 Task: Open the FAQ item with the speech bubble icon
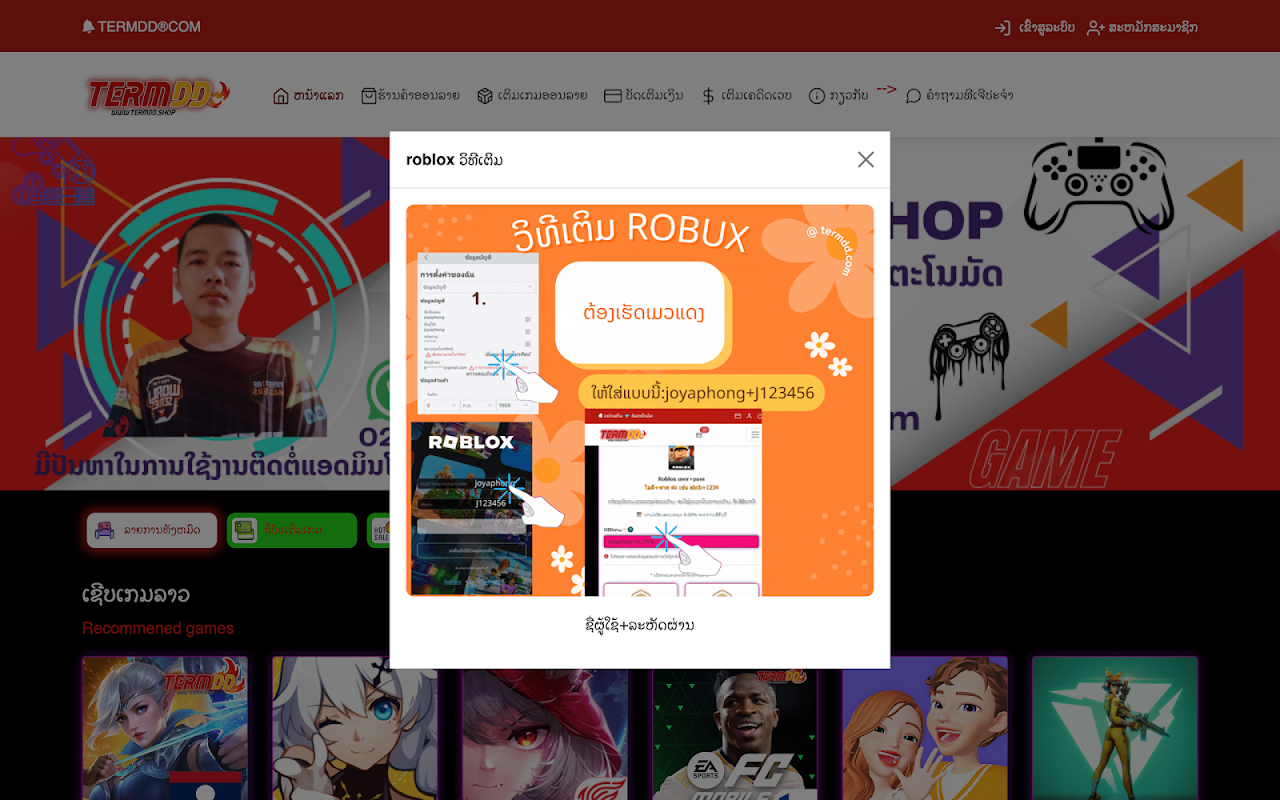point(959,96)
